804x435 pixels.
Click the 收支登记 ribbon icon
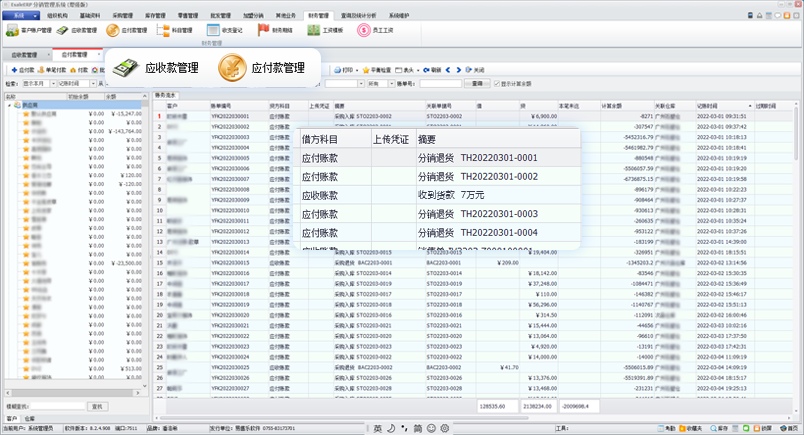[x=222, y=31]
